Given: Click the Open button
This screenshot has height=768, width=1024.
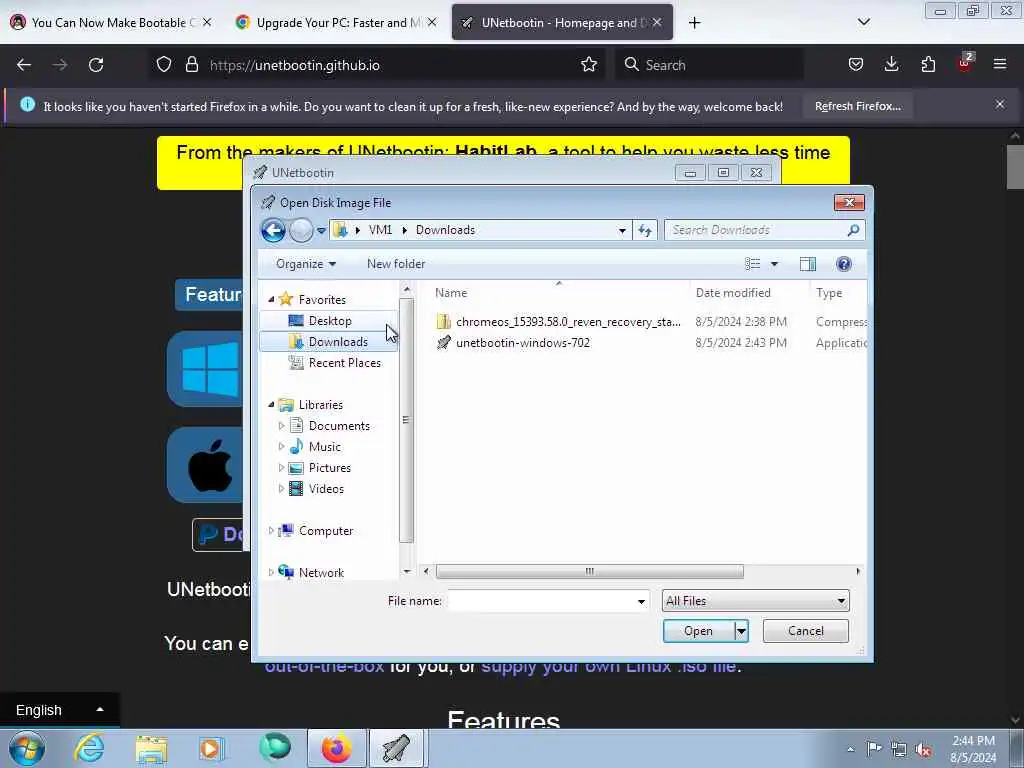Looking at the screenshot, I should pyautogui.click(x=698, y=631).
